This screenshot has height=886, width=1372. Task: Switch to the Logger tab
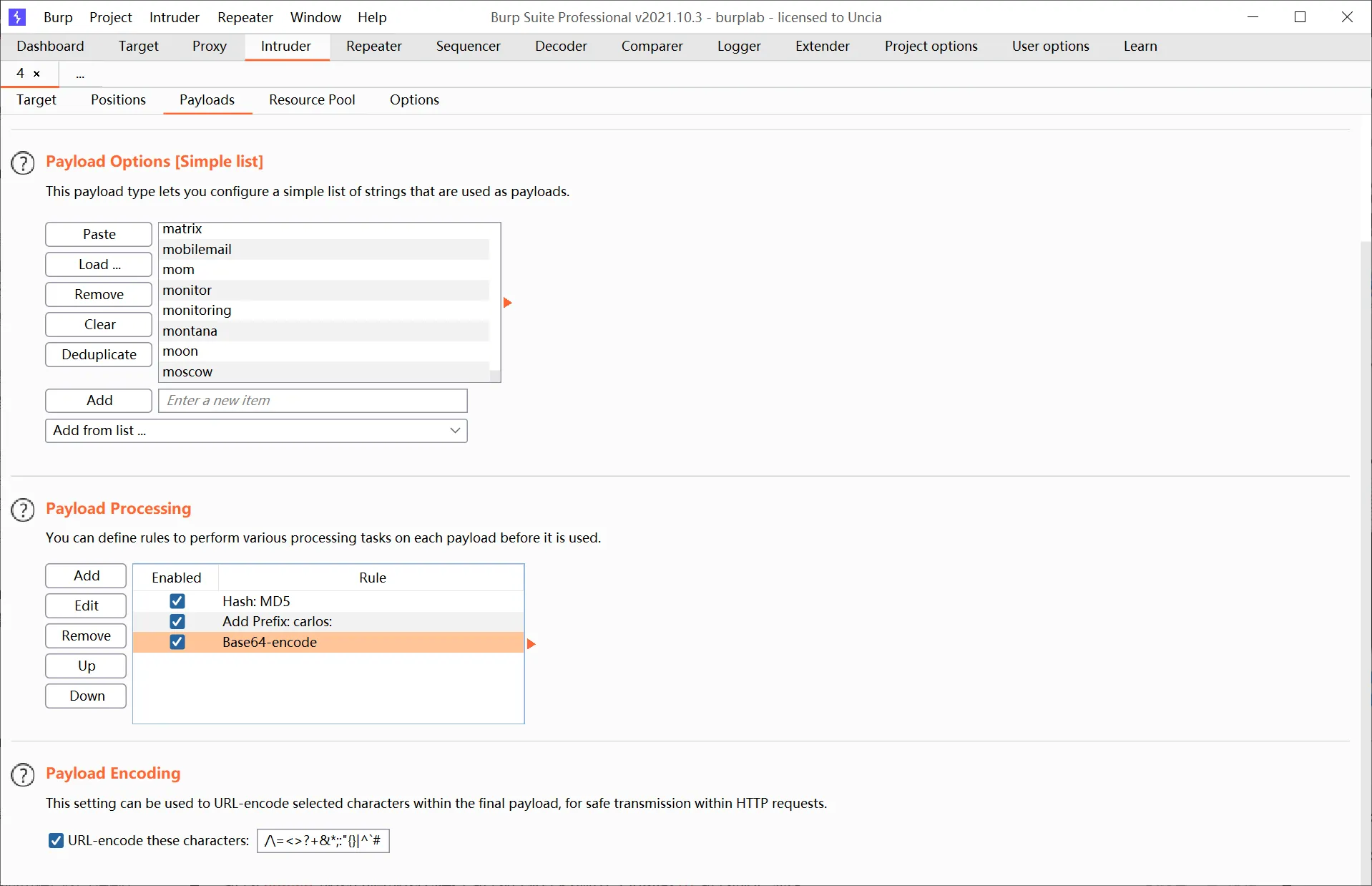tap(739, 46)
